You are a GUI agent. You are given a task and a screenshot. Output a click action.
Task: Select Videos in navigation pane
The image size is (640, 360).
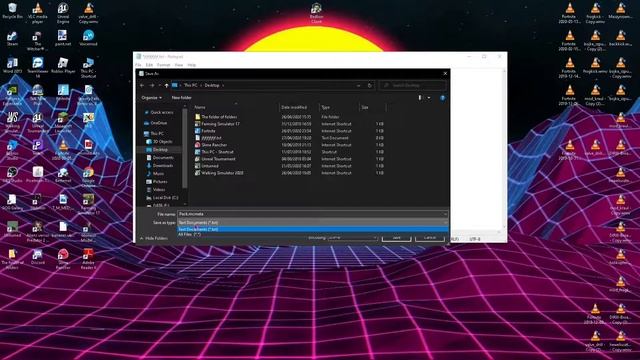pos(159,189)
